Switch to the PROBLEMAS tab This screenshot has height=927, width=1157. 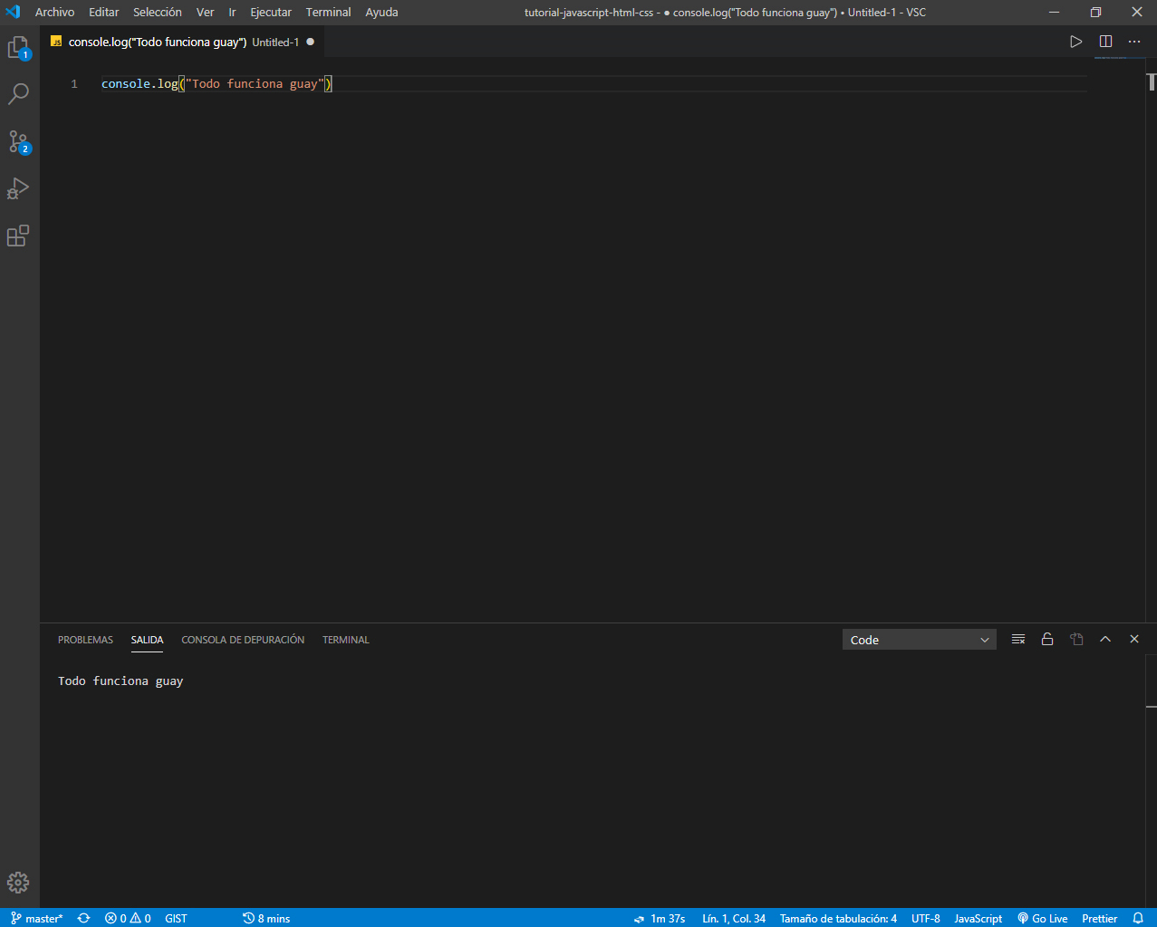[86, 640]
